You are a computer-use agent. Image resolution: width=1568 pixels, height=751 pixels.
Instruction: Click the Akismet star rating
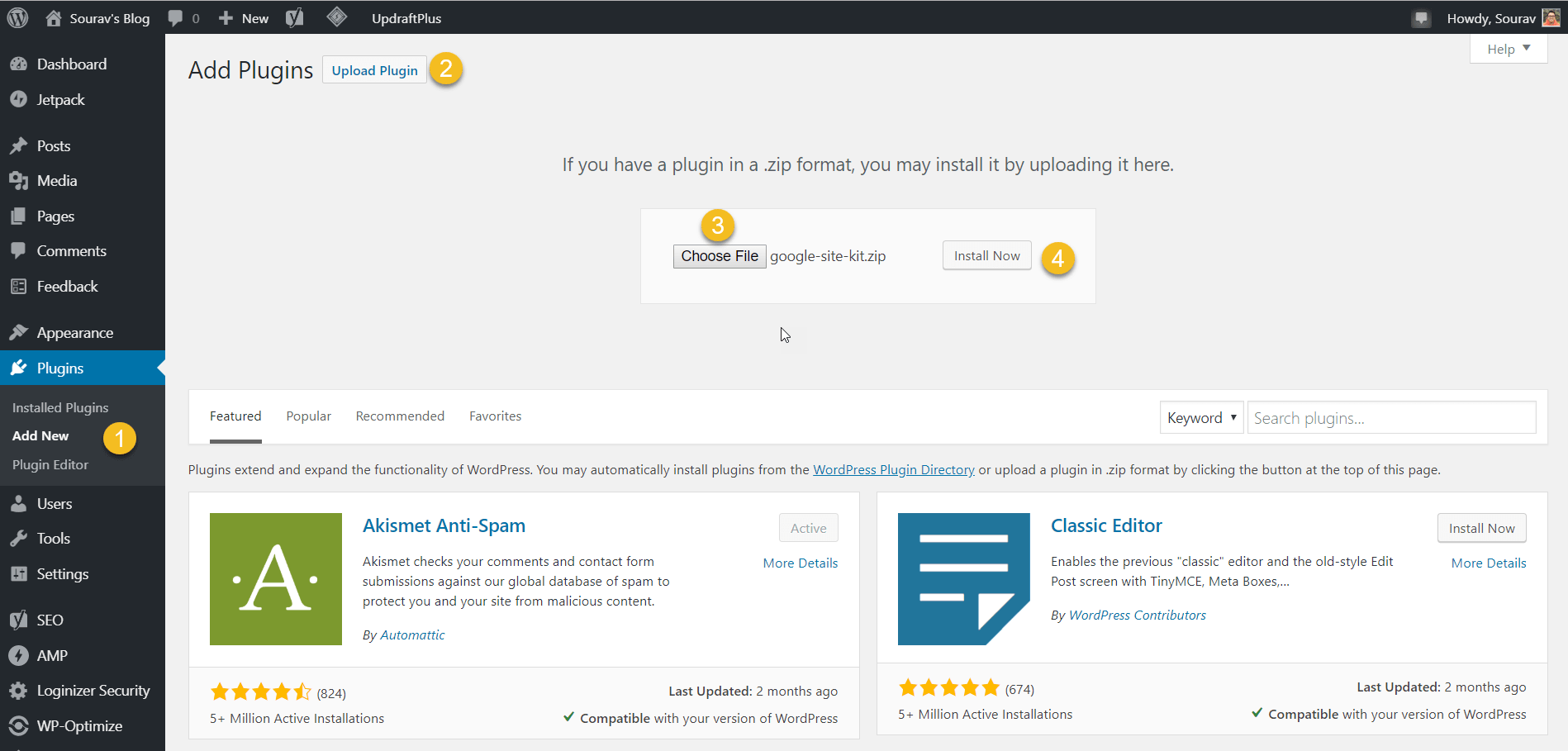click(x=260, y=692)
